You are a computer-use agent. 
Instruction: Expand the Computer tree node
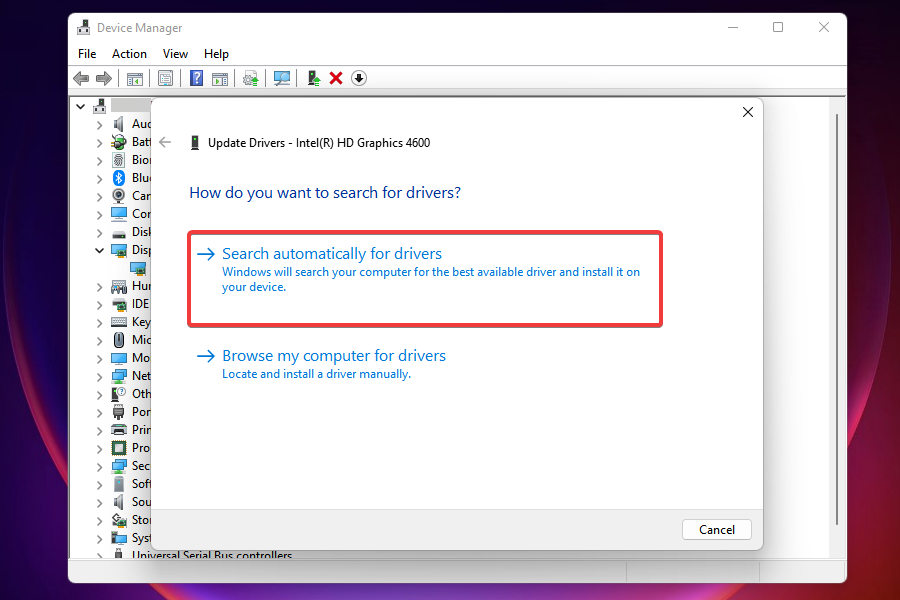pos(99,215)
